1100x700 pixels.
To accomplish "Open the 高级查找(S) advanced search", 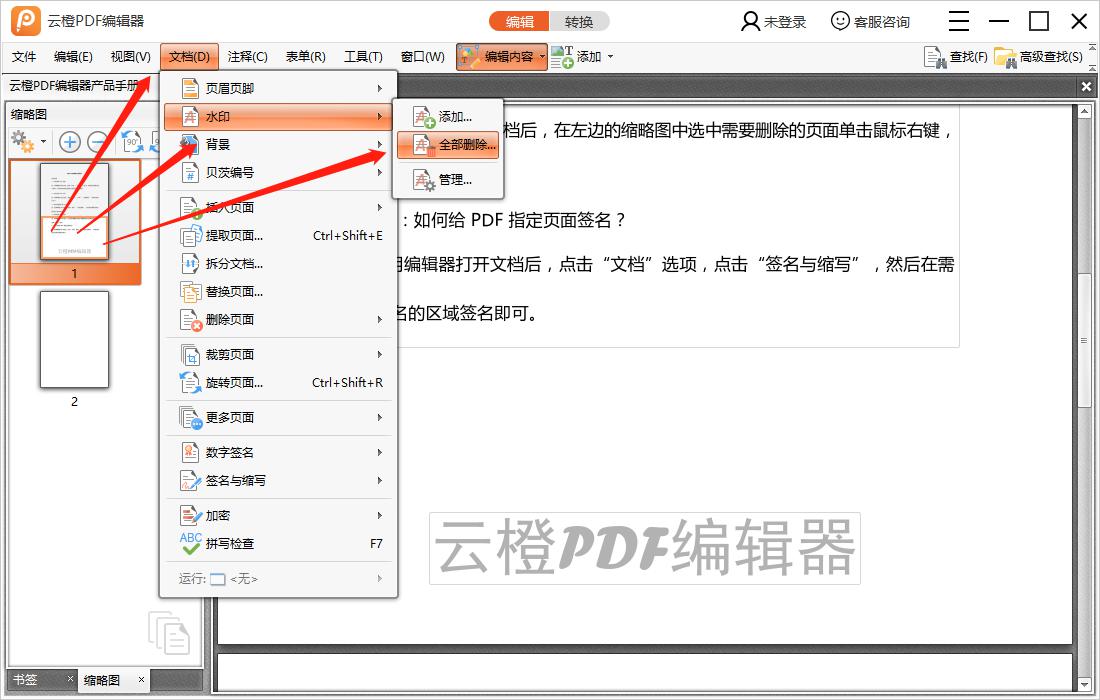I will point(1003,57).
